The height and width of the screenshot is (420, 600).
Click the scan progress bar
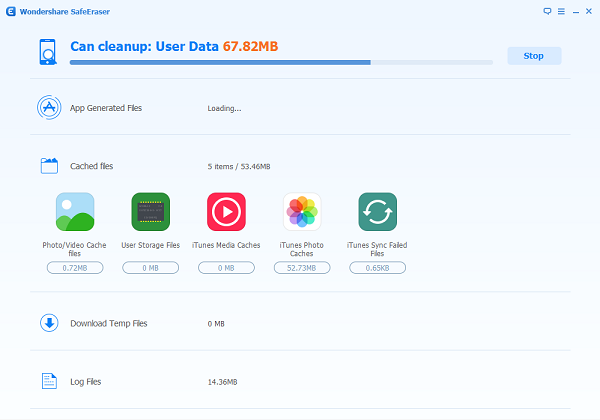coord(281,62)
